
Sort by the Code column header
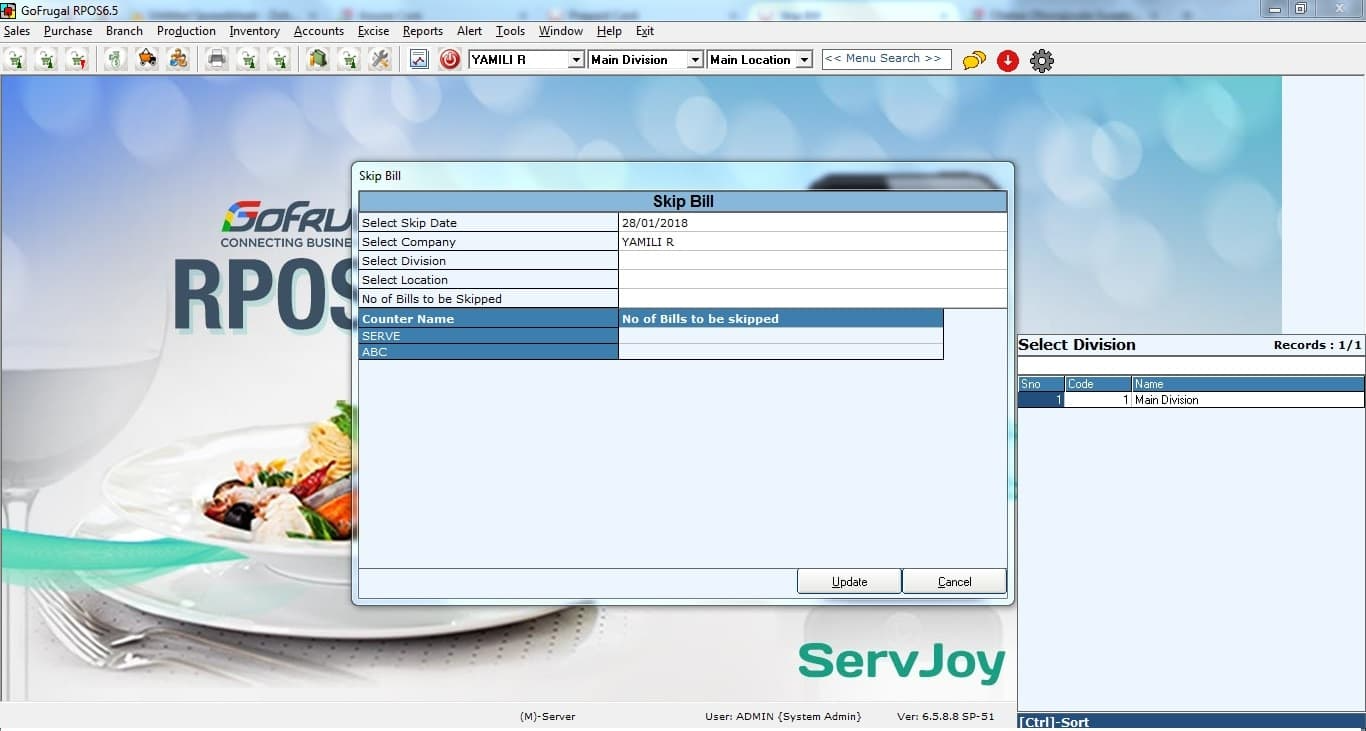coord(1098,384)
